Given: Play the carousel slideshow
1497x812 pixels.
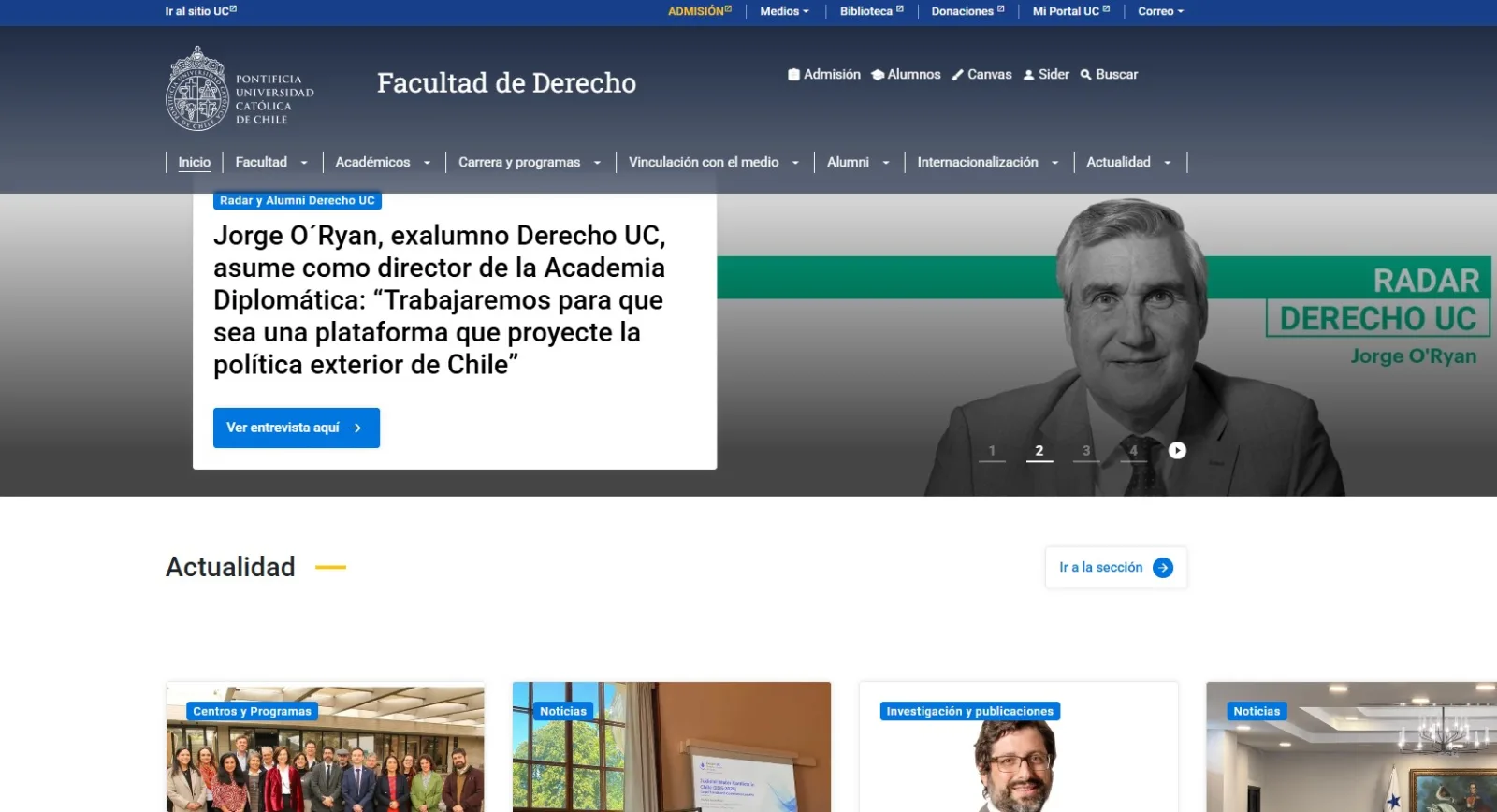Looking at the screenshot, I should 1177,451.
